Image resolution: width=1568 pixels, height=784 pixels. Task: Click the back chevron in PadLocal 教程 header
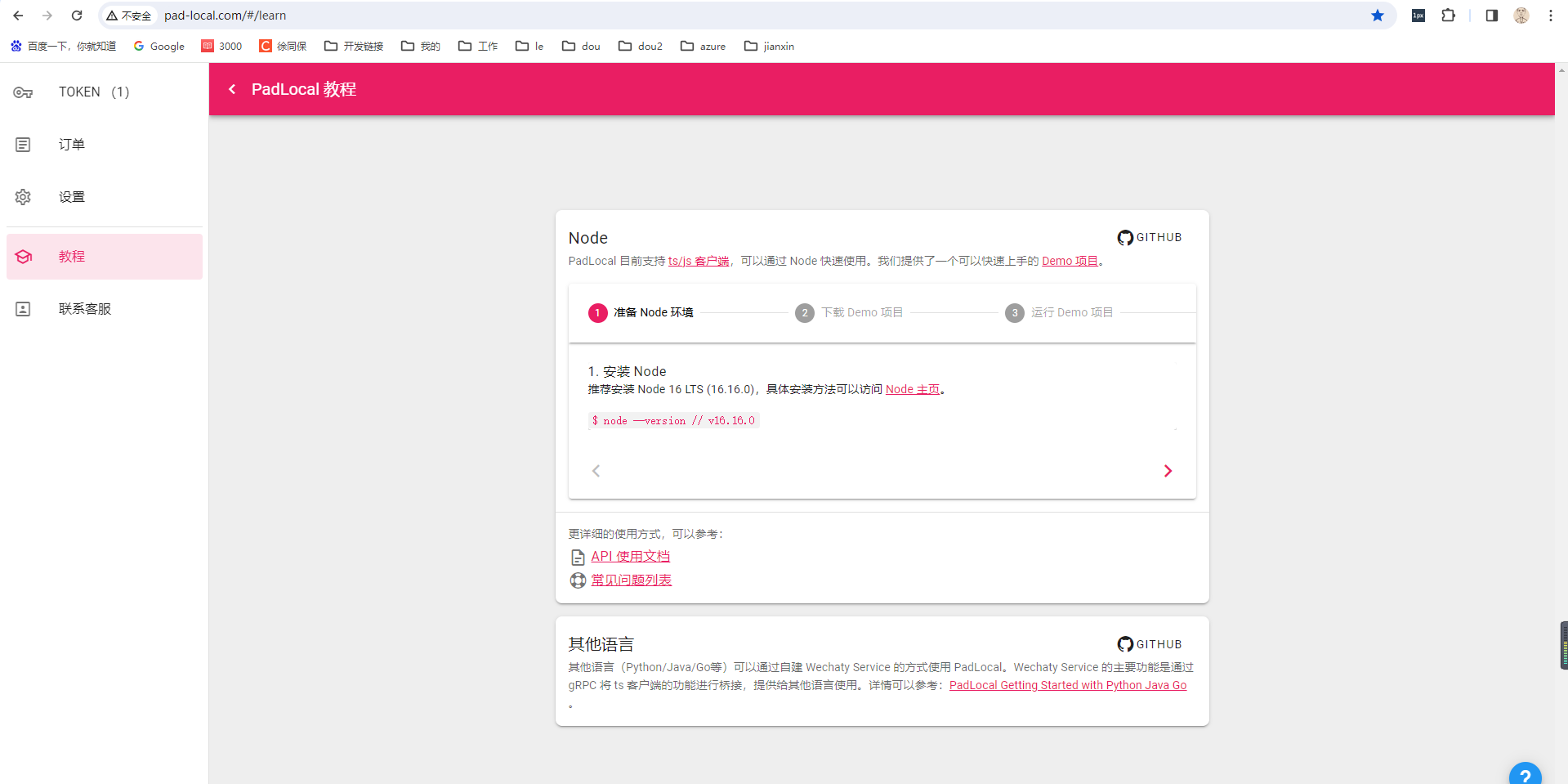[232, 89]
